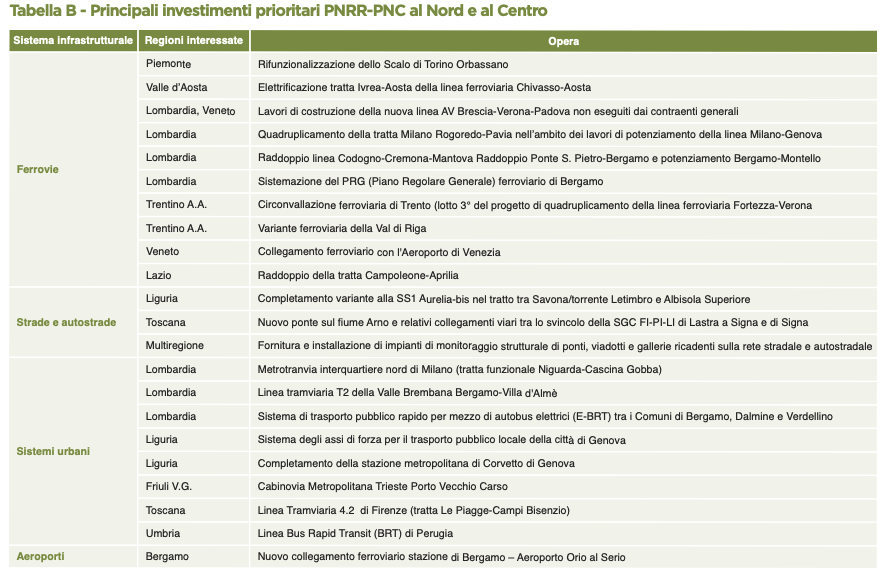The width and height of the screenshot is (894, 578).
Task: Select the Variante ferroviaria della Val di Riga entry
Action: (342, 229)
